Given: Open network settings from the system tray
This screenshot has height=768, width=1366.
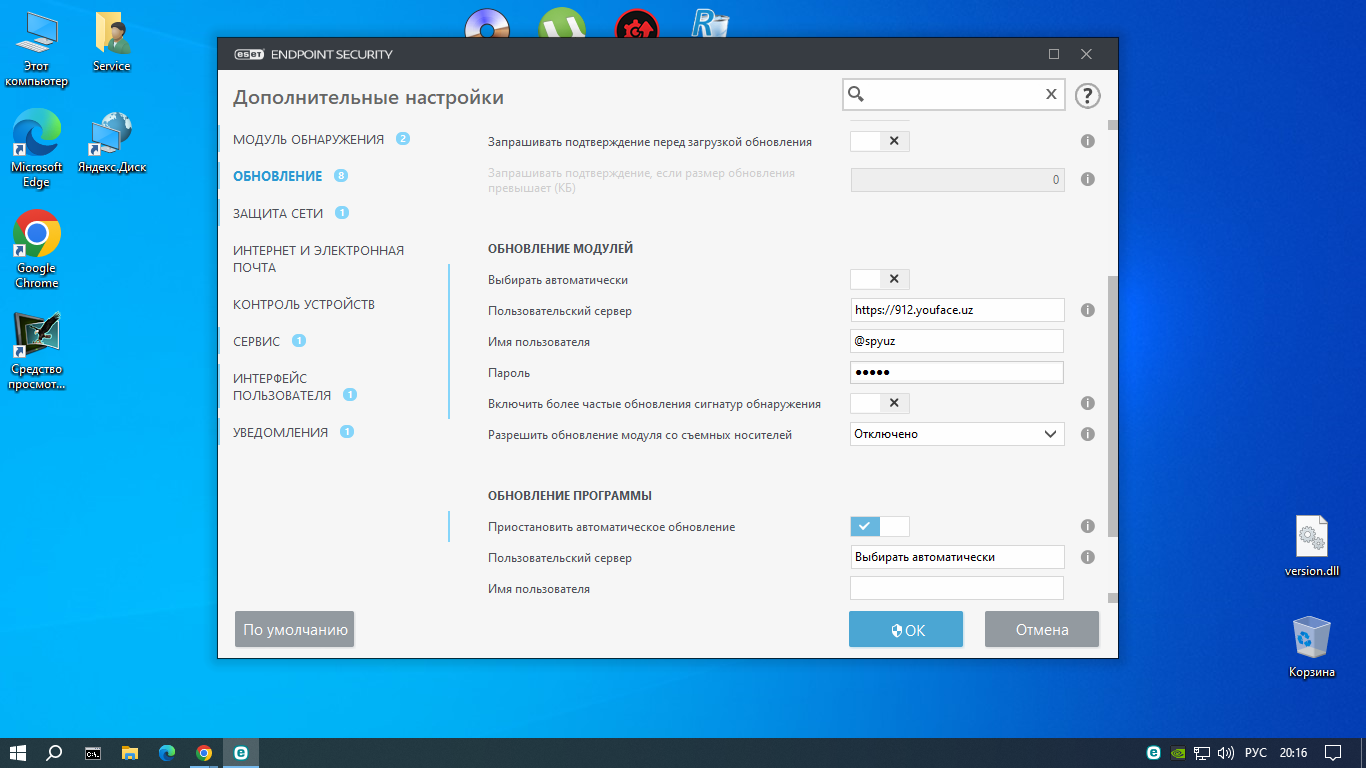Looking at the screenshot, I should [1202, 753].
